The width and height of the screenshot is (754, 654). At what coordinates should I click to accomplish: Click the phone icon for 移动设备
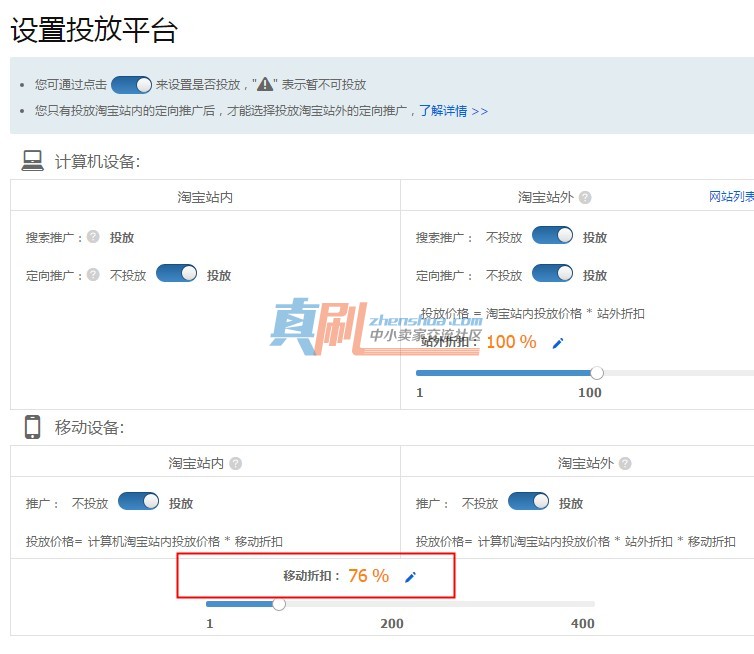(33, 427)
